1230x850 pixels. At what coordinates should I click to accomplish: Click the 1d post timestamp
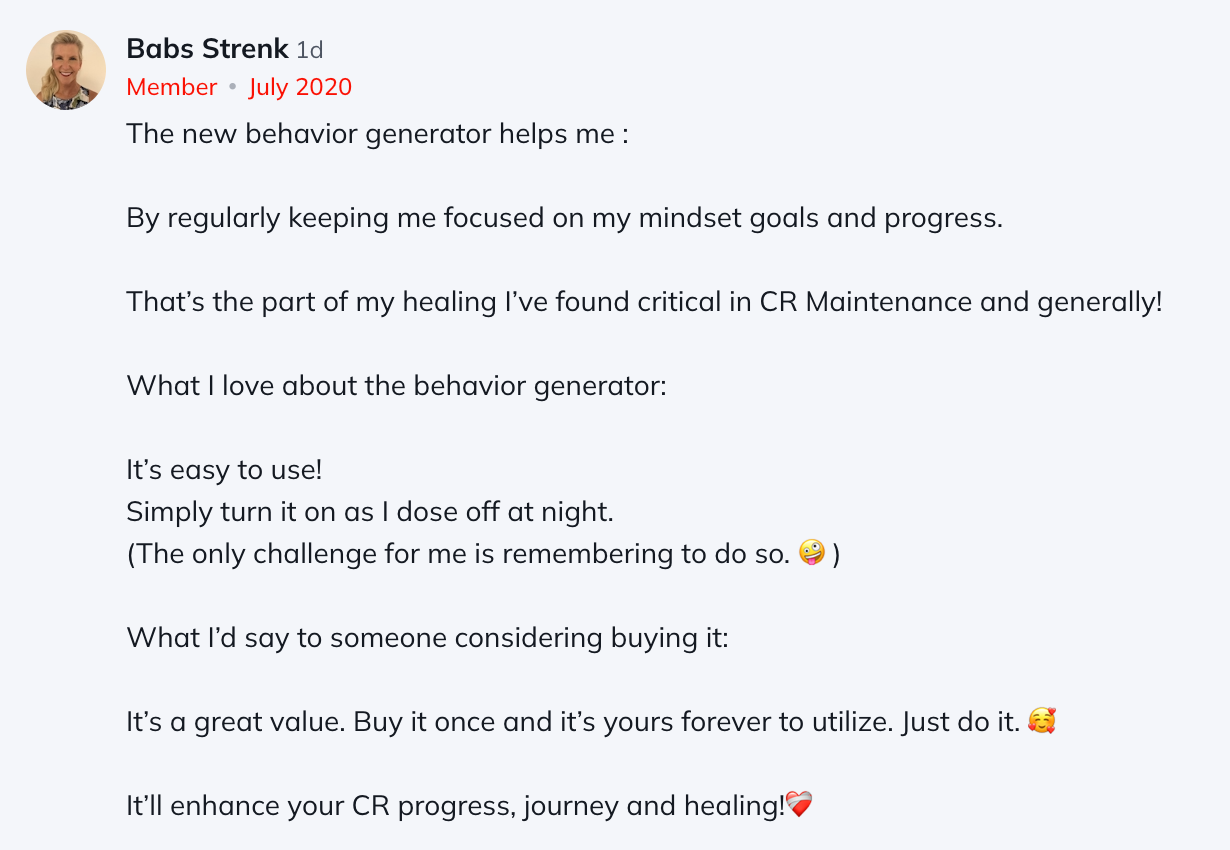point(310,50)
